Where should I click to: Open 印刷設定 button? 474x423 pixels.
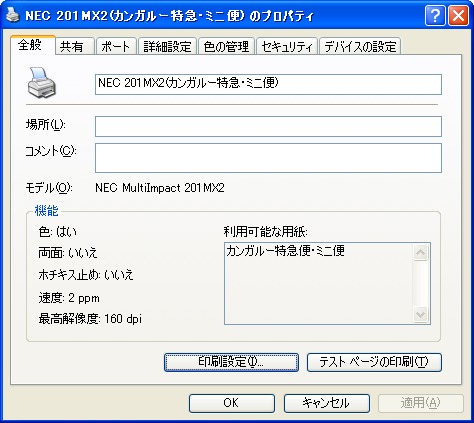231,362
